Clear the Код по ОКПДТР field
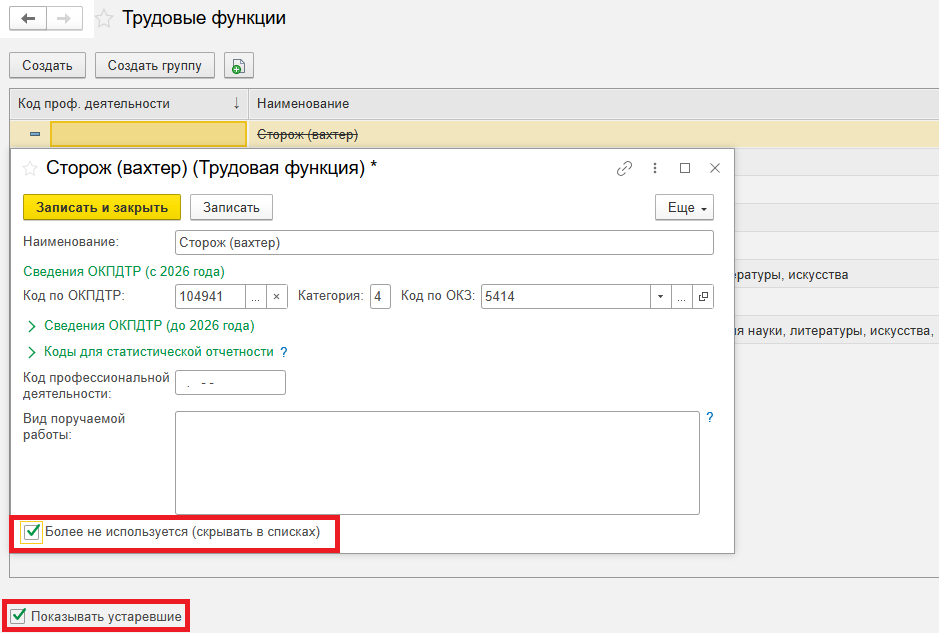The width and height of the screenshot is (939, 633). tap(278, 297)
